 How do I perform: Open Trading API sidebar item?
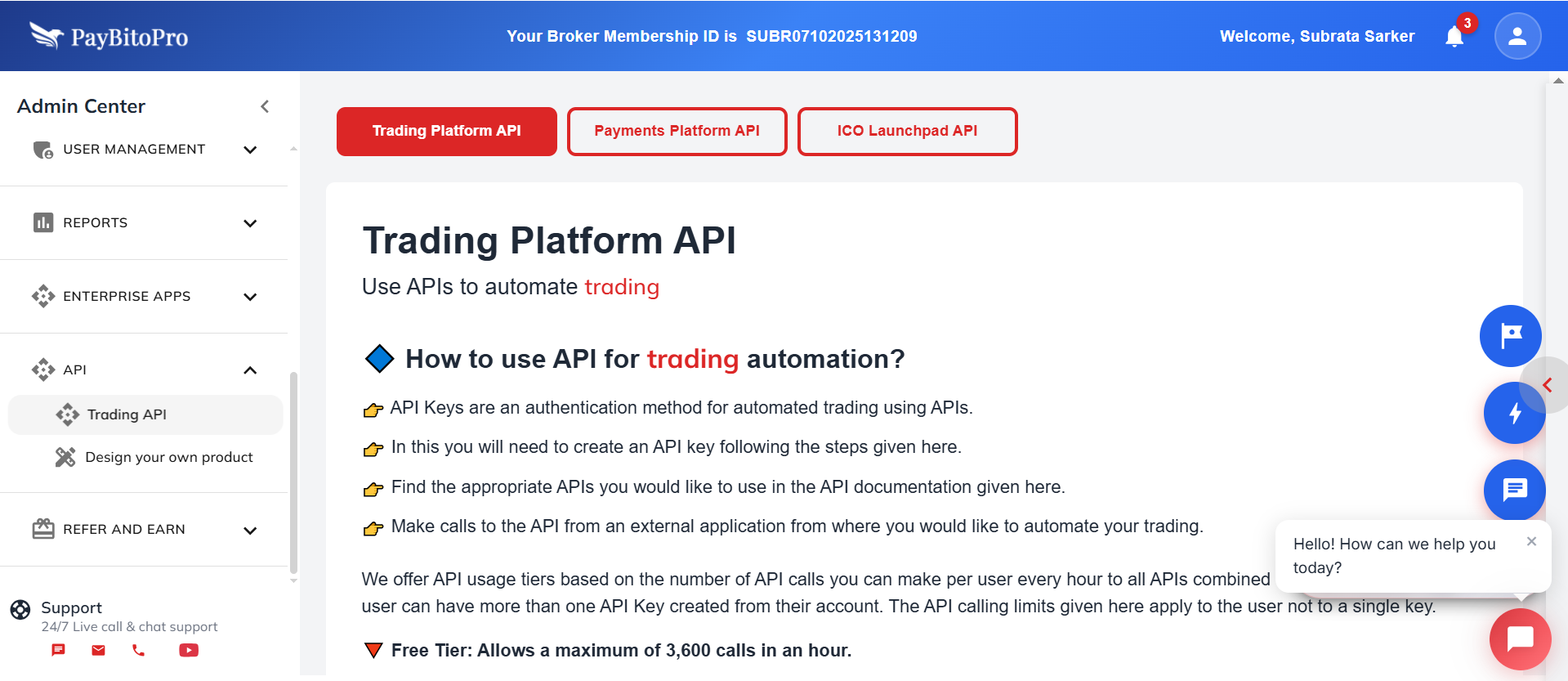coord(145,414)
